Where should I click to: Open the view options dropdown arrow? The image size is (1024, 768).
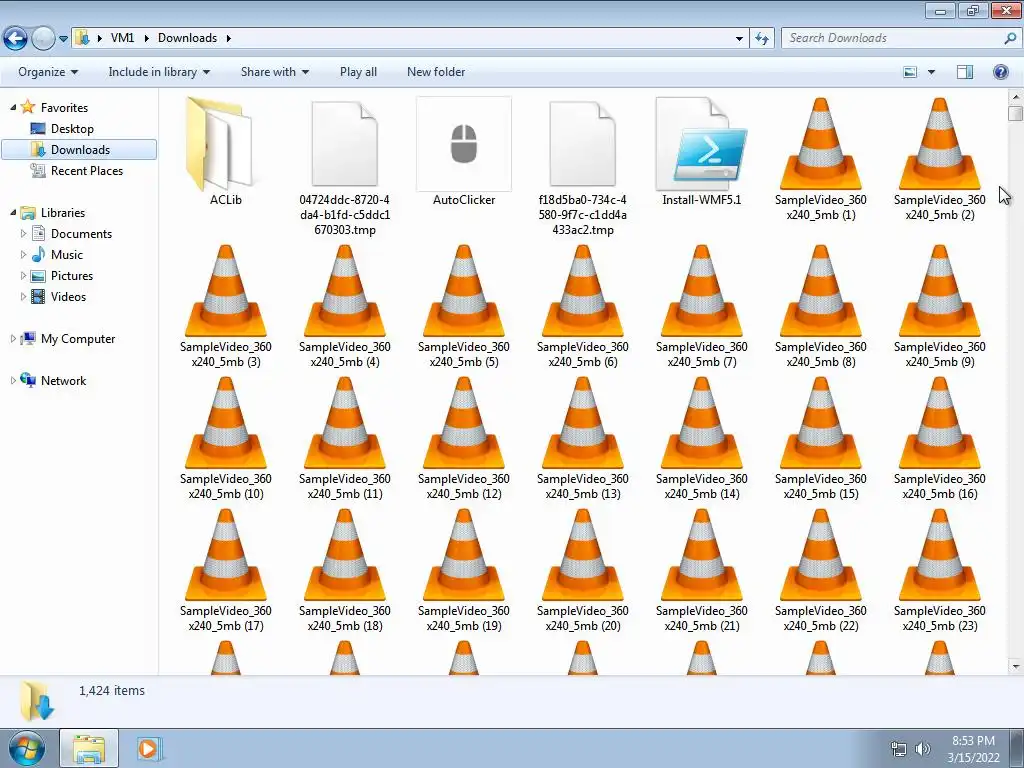[931, 72]
